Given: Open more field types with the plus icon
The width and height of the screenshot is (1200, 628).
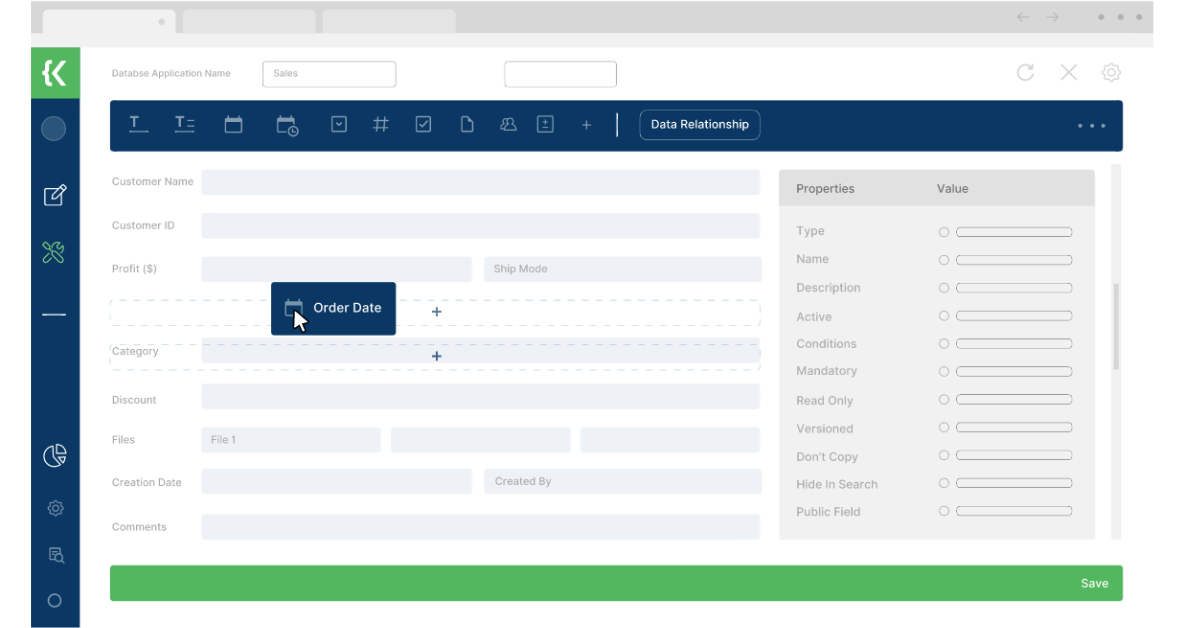Looking at the screenshot, I should (587, 124).
